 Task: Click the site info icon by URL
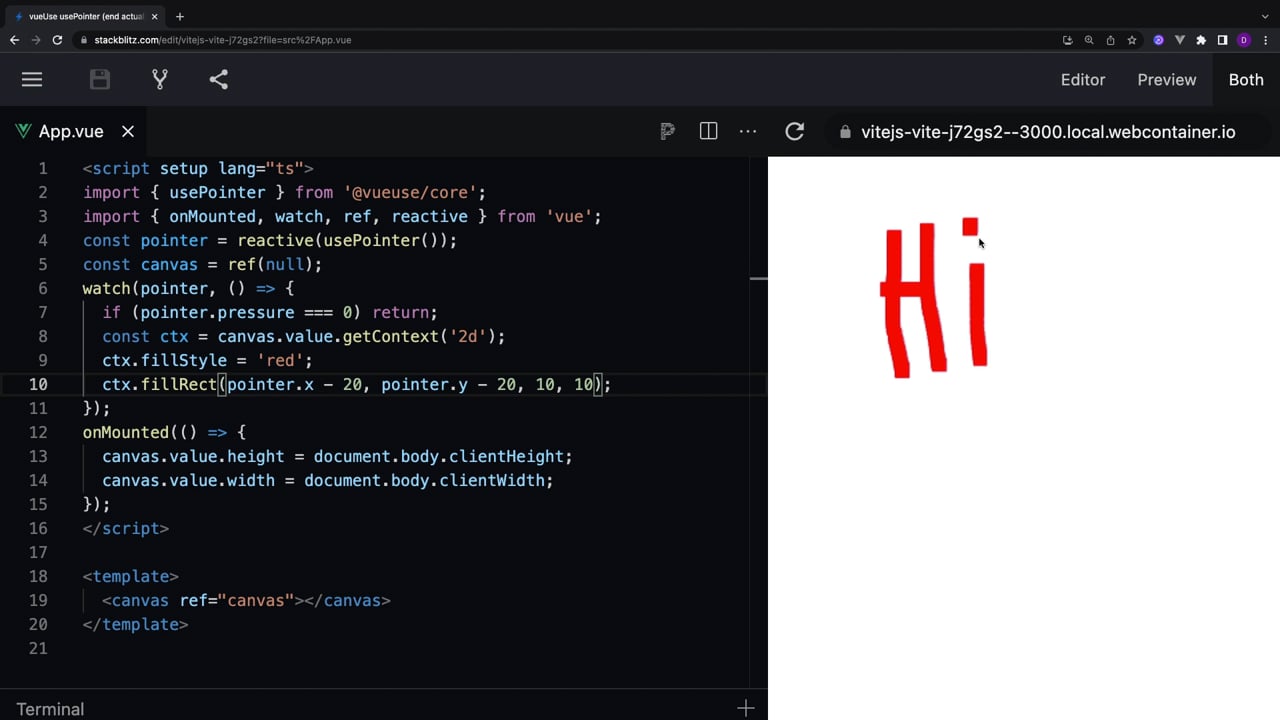click(x=84, y=40)
